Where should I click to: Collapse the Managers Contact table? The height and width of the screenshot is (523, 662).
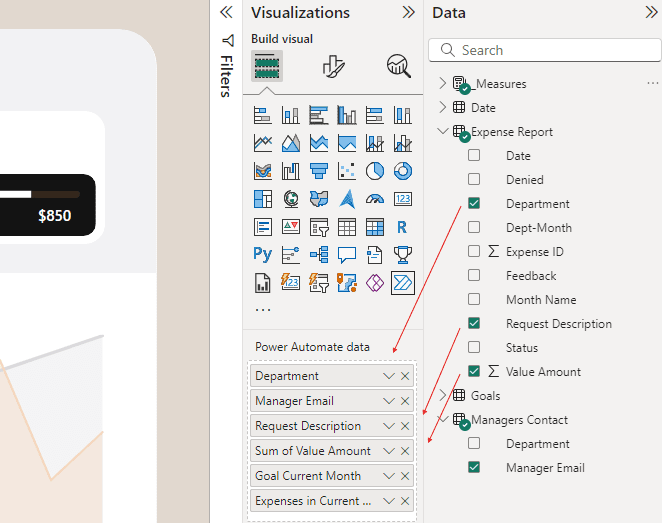coord(442,419)
